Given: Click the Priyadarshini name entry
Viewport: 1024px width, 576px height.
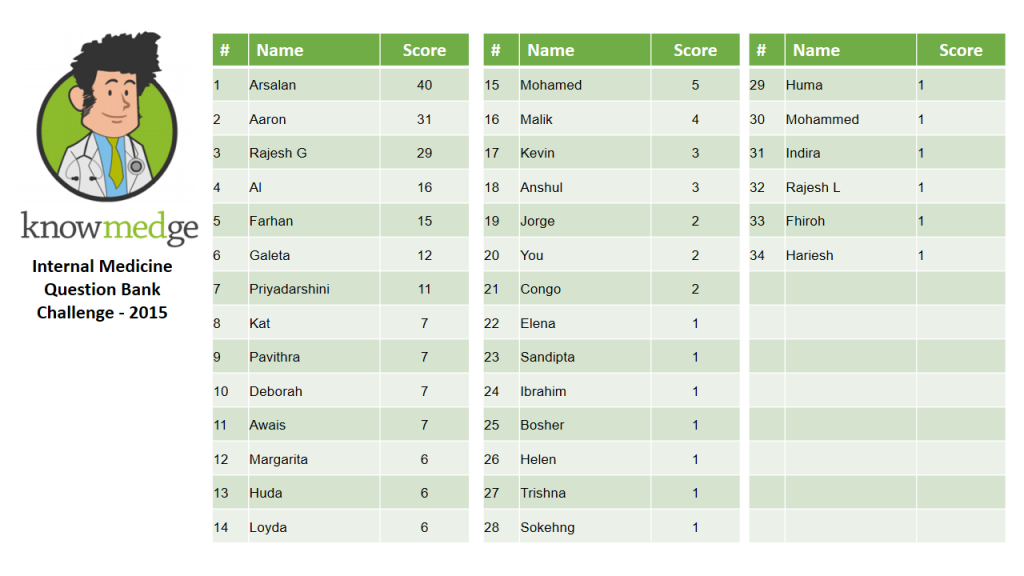Looking at the screenshot, I should [289, 289].
